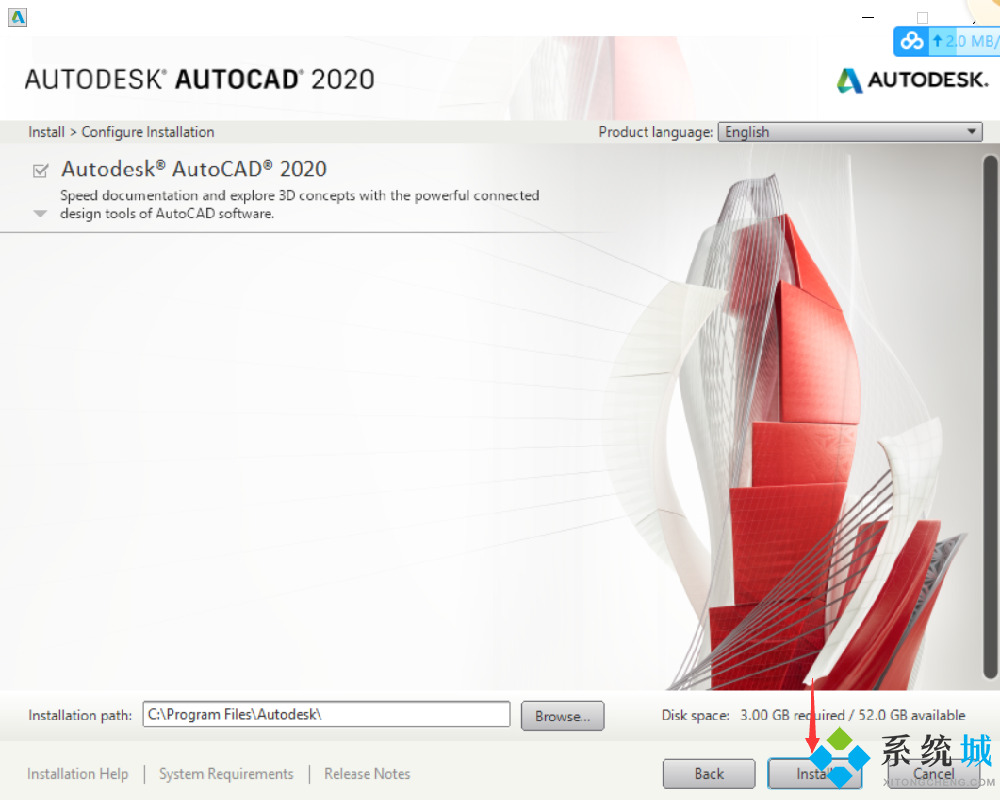
Task: Click the cloud icon in upload widget
Action: pyautogui.click(x=911, y=41)
